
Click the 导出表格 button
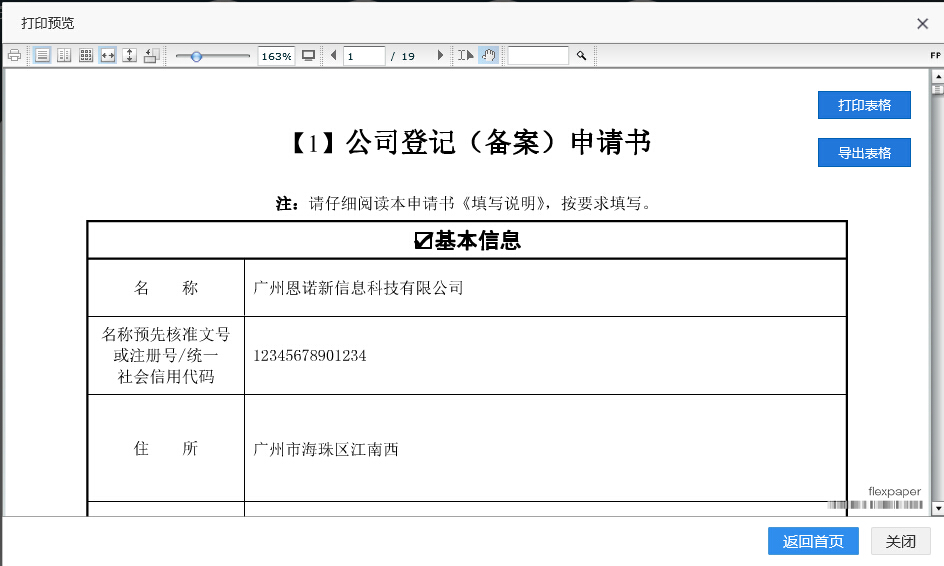864,153
